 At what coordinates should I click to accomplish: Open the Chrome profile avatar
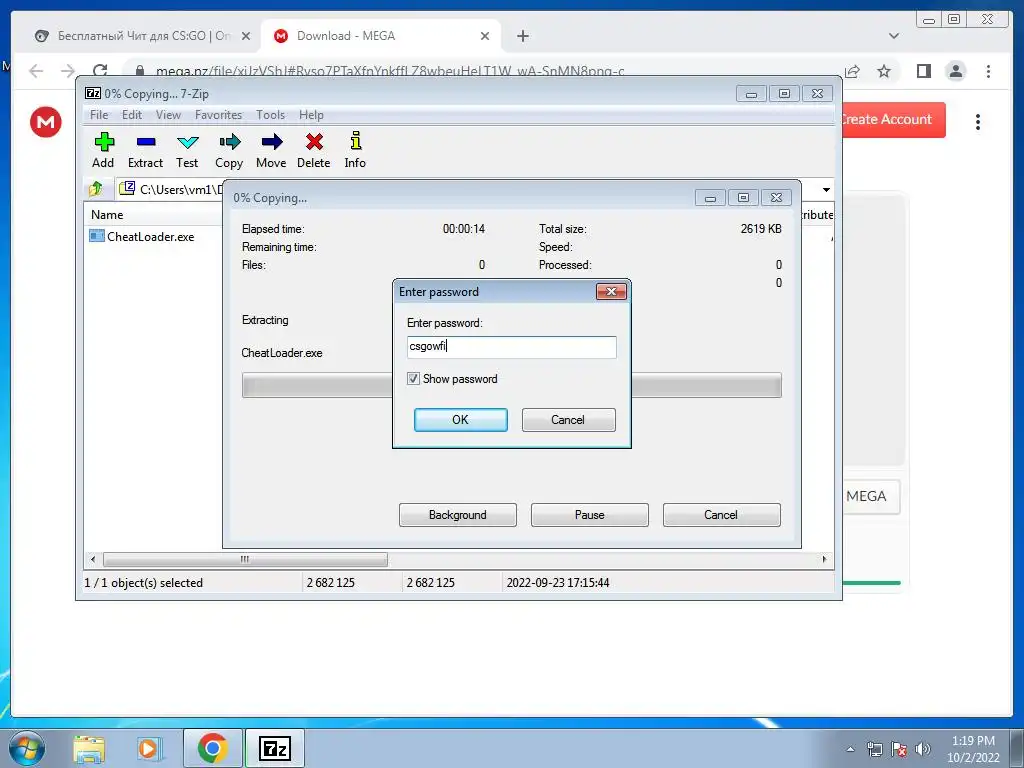(x=956, y=71)
